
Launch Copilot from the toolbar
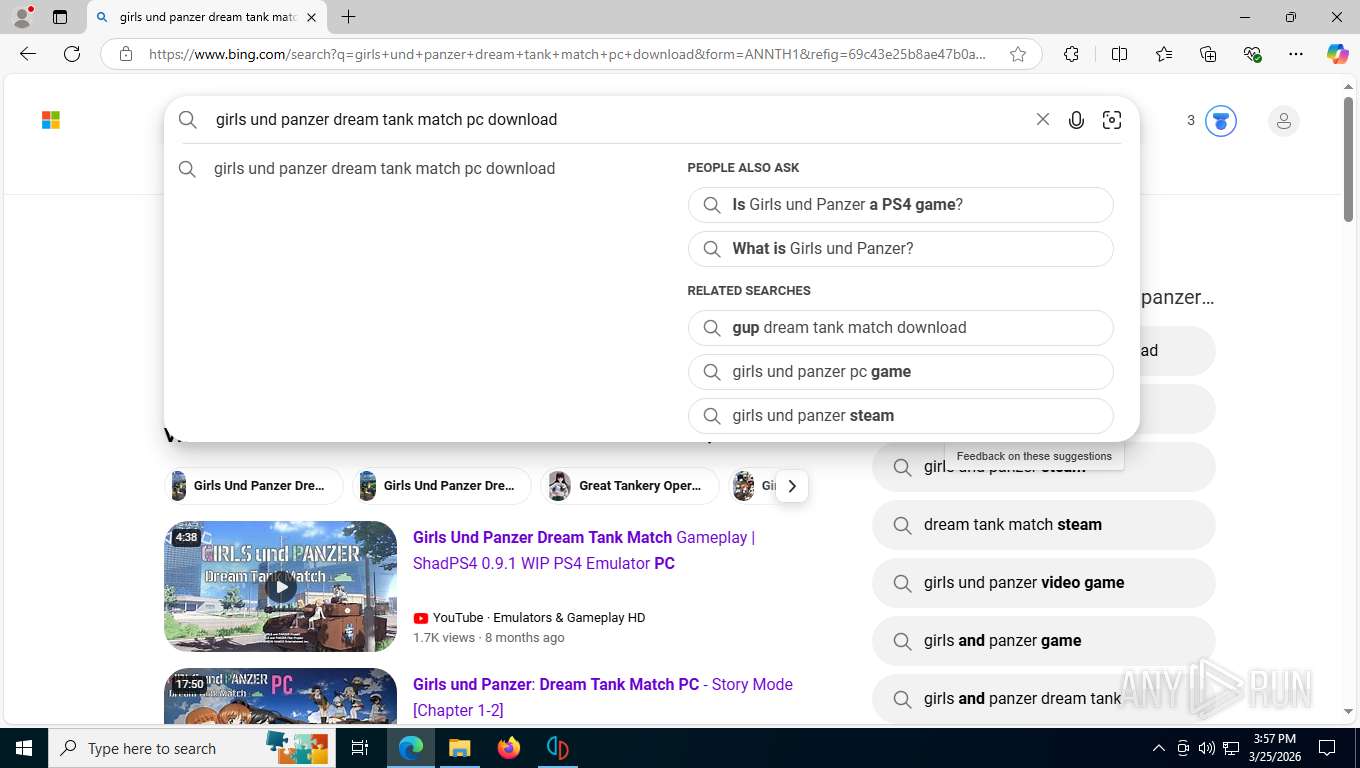1338,54
